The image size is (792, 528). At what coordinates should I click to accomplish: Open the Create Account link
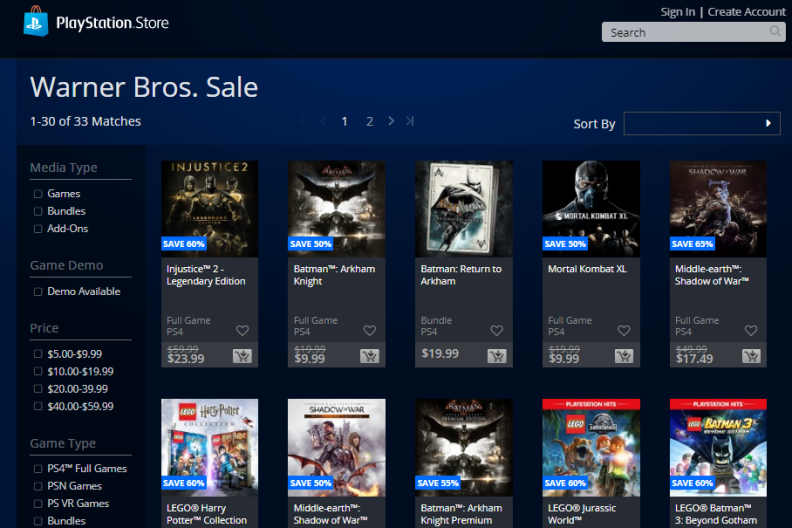click(747, 12)
